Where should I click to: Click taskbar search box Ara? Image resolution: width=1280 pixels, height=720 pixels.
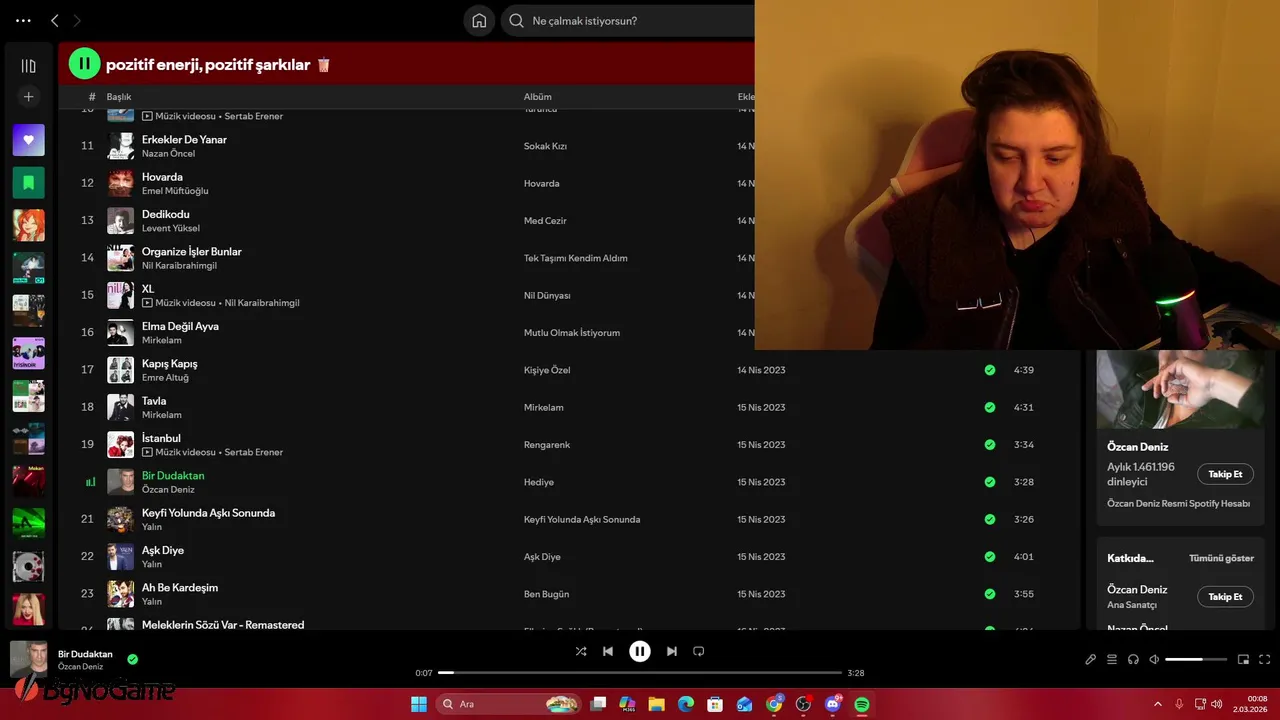509,704
